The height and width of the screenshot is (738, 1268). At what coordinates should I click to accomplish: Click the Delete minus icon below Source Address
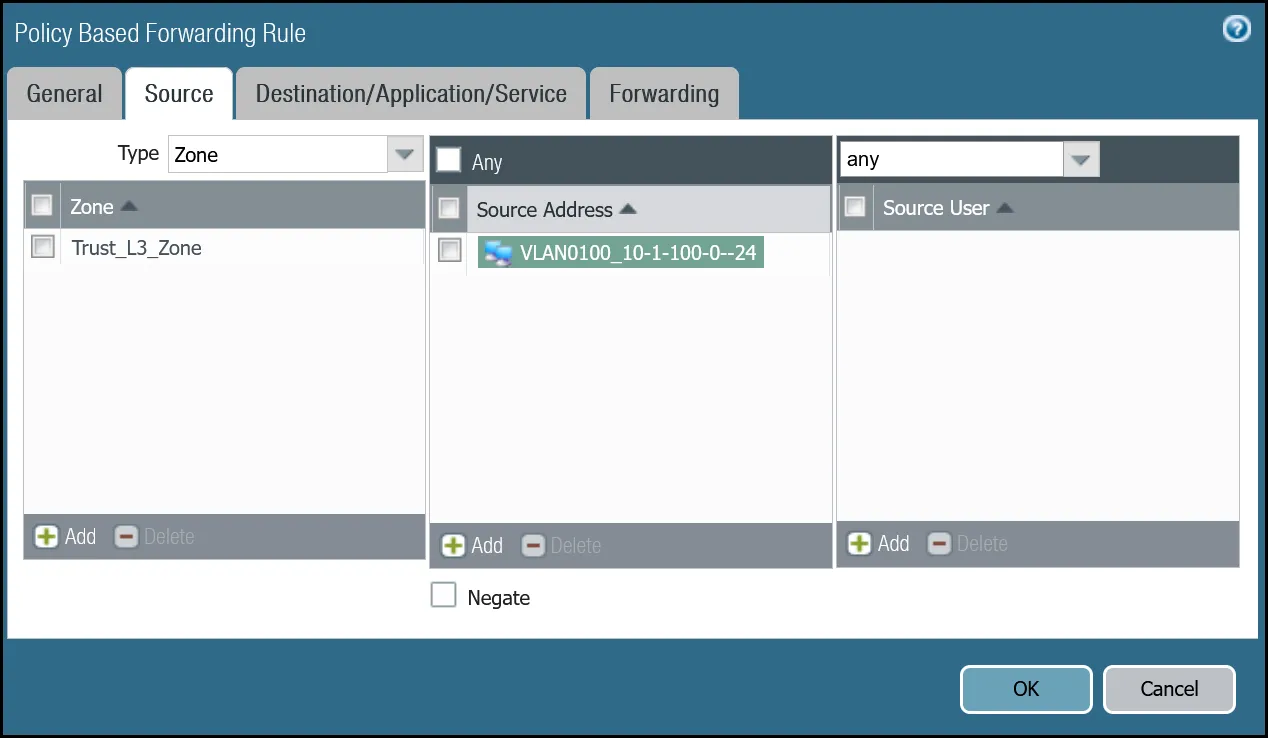(533, 545)
